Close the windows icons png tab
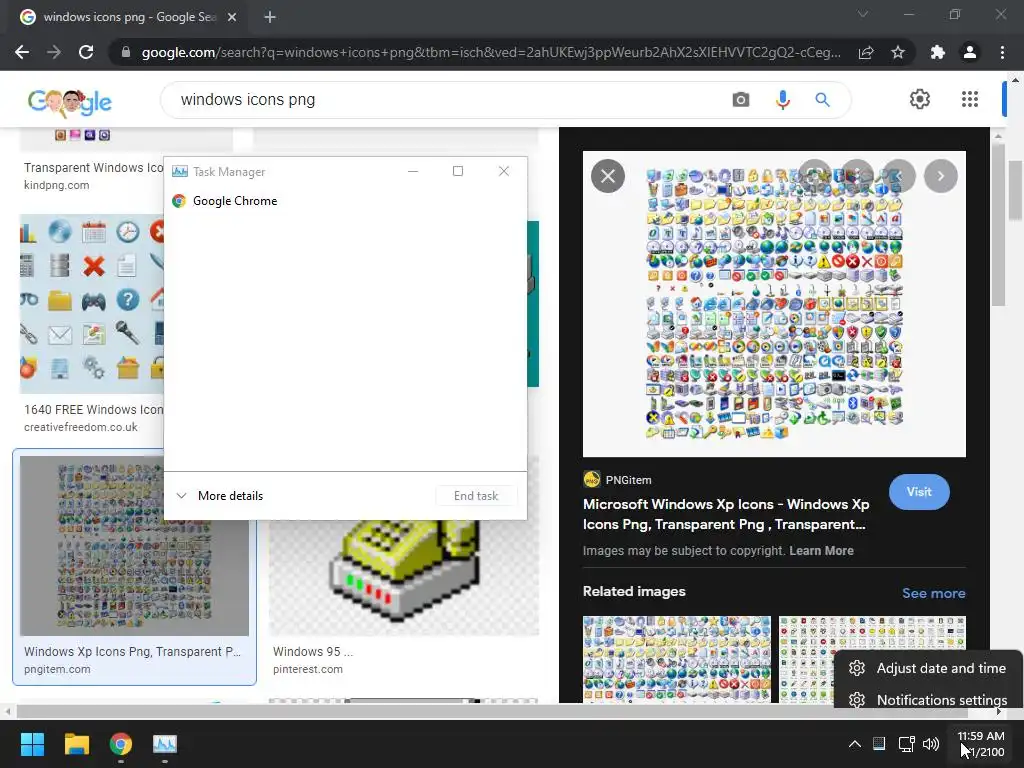The image size is (1024, 768). tap(232, 17)
